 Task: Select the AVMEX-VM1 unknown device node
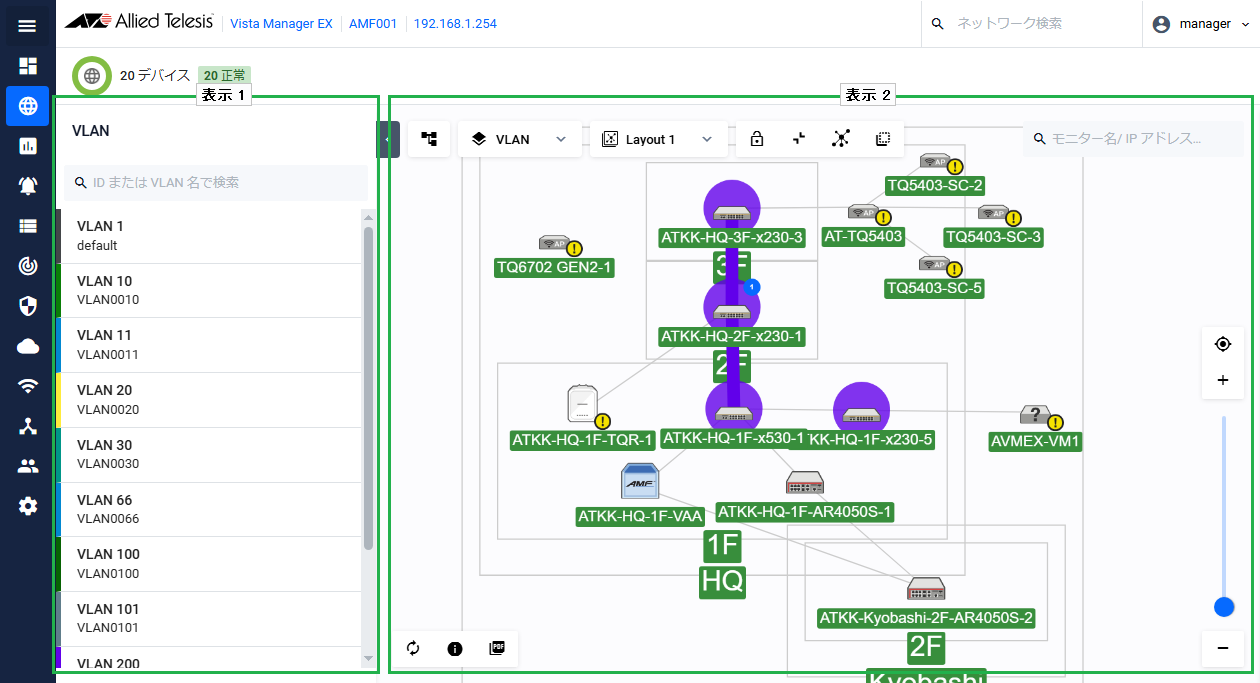pos(1035,416)
